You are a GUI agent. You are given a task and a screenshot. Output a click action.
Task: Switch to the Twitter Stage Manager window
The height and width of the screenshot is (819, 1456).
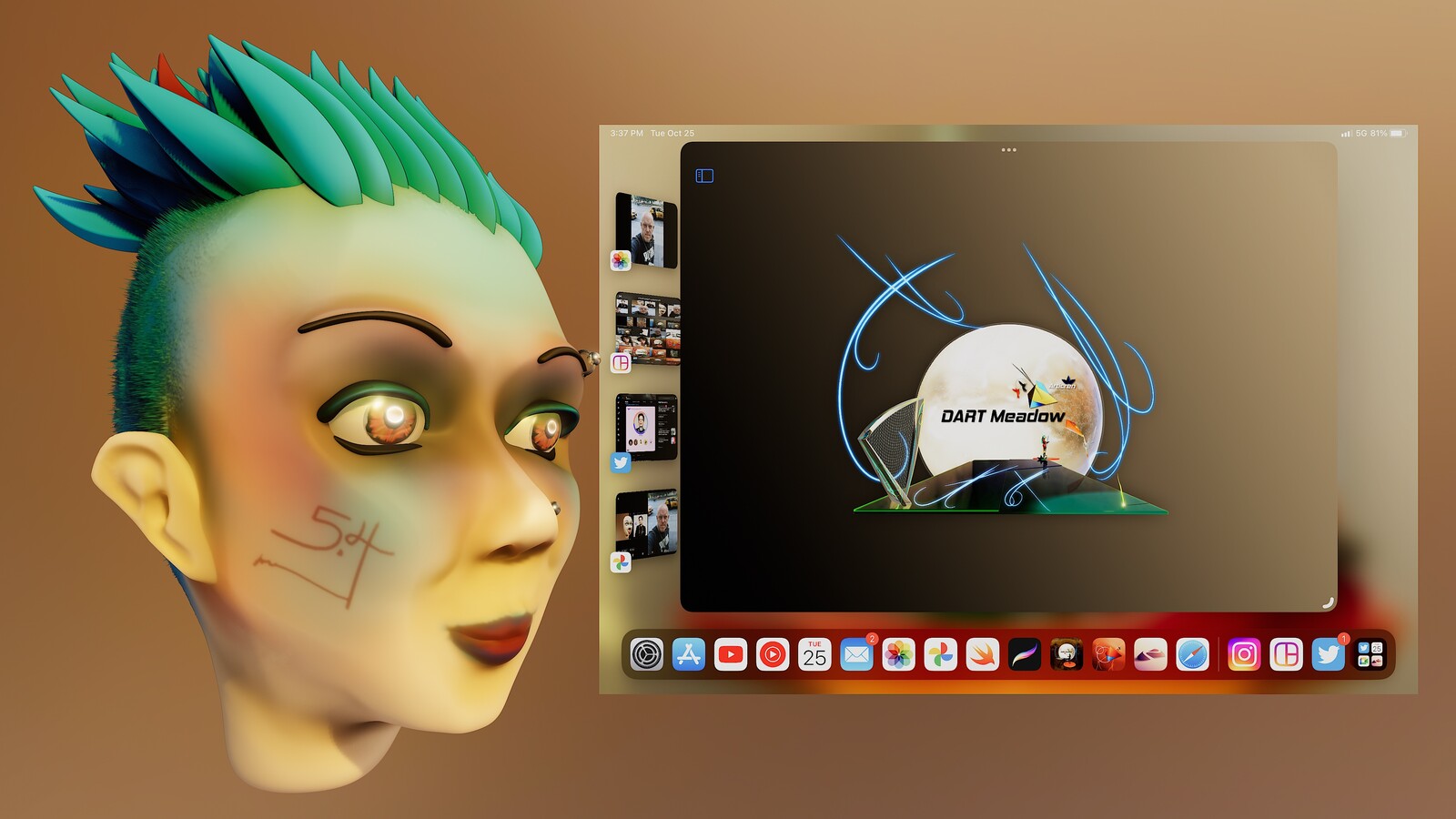(647, 429)
